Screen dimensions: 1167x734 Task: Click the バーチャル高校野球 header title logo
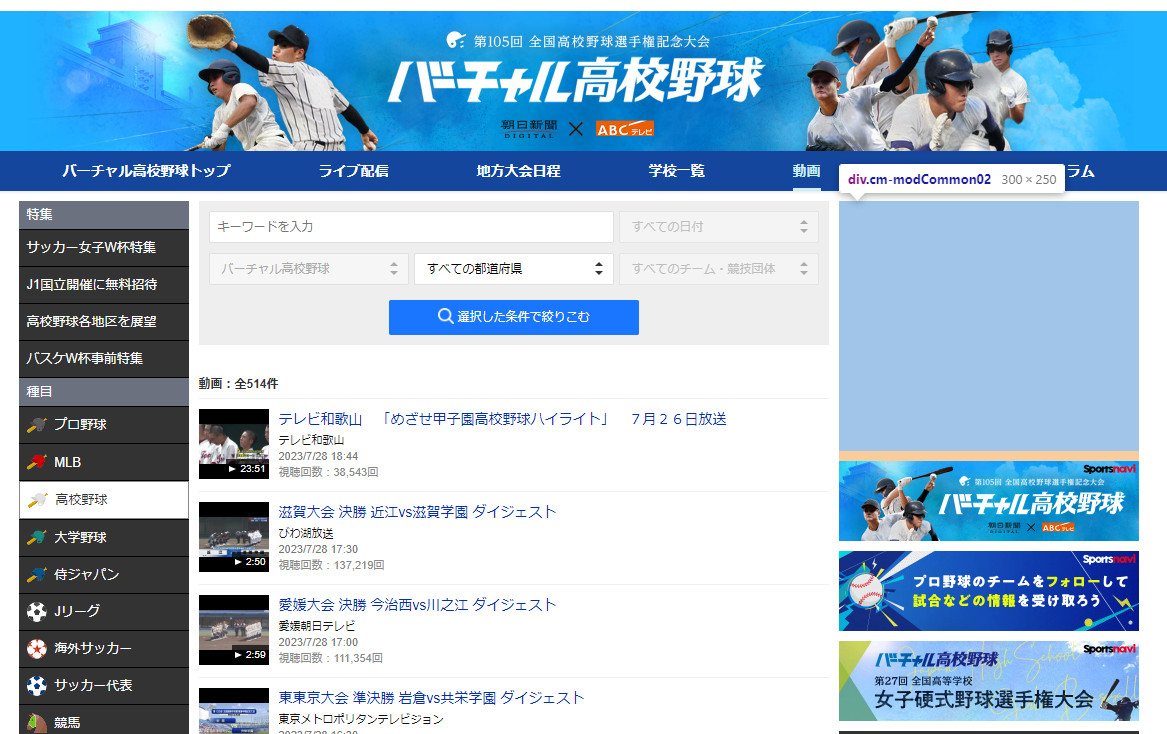(575, 80)
